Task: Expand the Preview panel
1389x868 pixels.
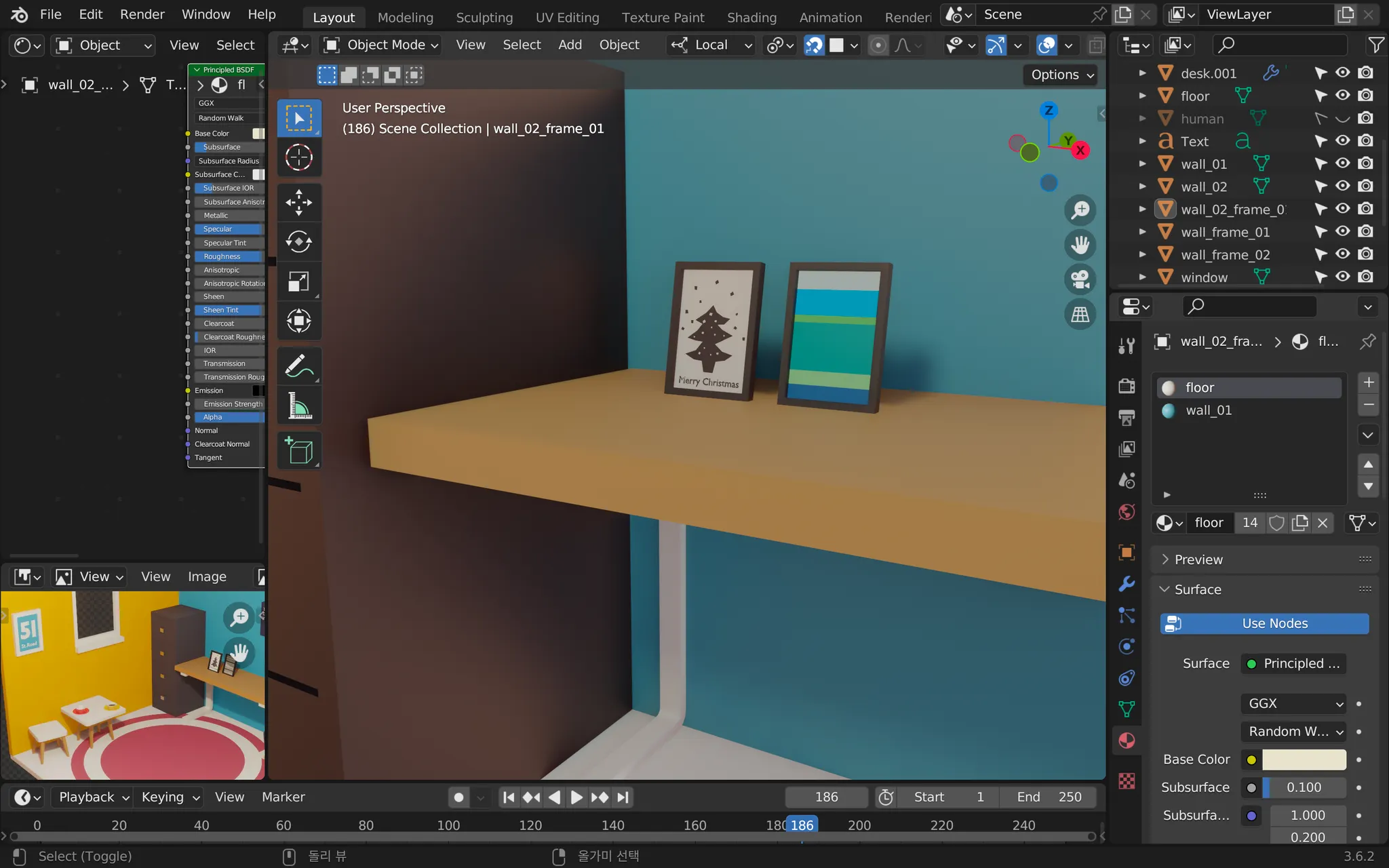Action: (1198, 559)
